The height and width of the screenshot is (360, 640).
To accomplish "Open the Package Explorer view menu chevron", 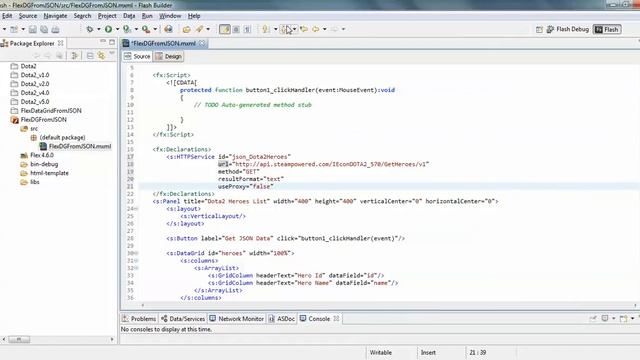I will pos(112,54).
